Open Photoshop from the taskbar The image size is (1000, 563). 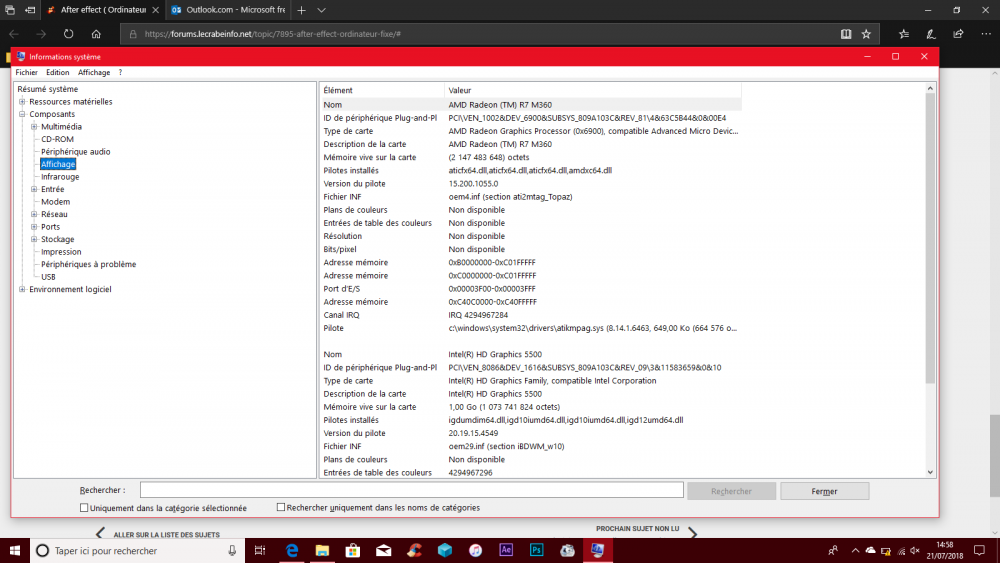tap(536, 550)
